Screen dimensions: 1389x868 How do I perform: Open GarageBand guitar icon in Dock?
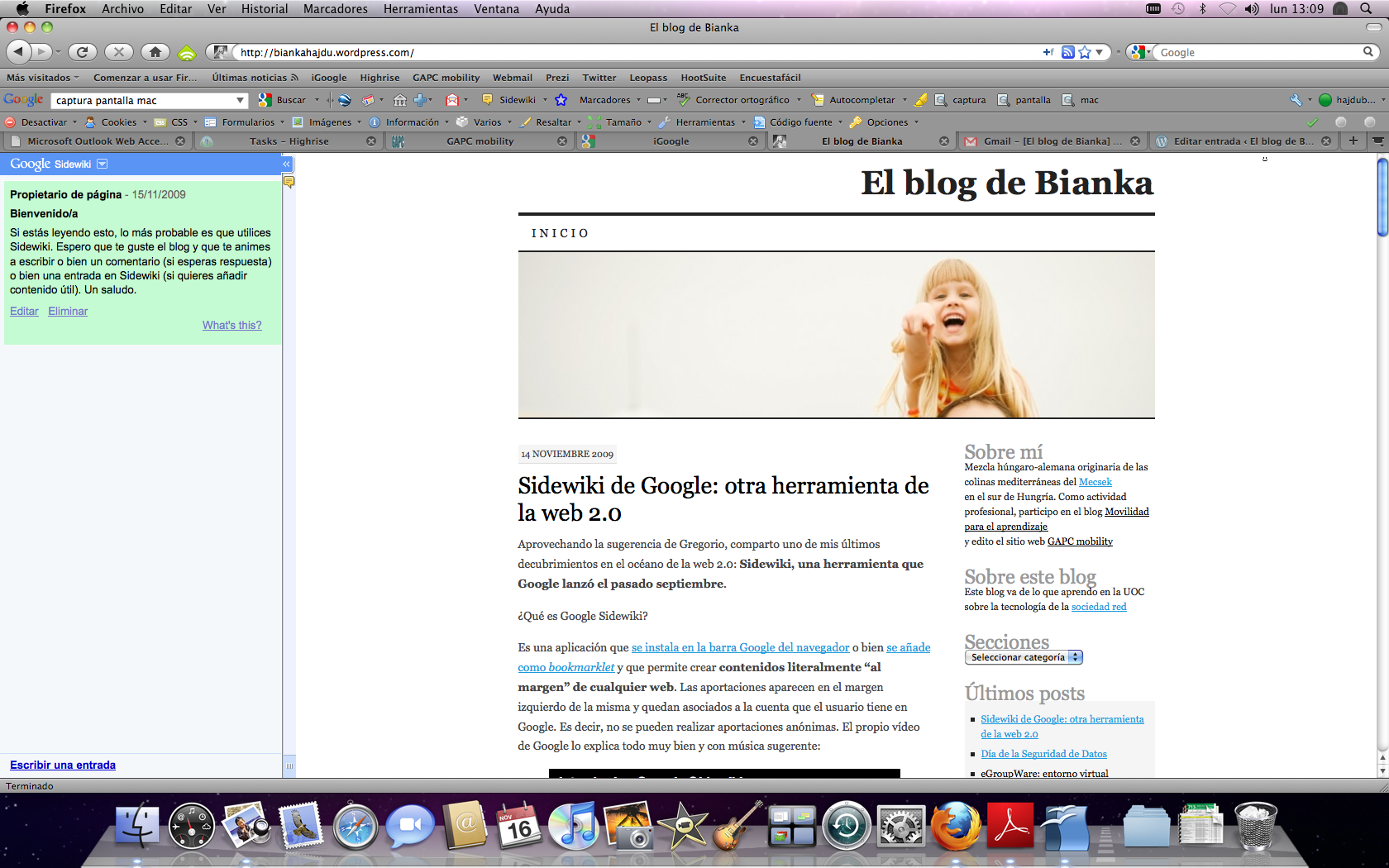[x=737, y=825]
